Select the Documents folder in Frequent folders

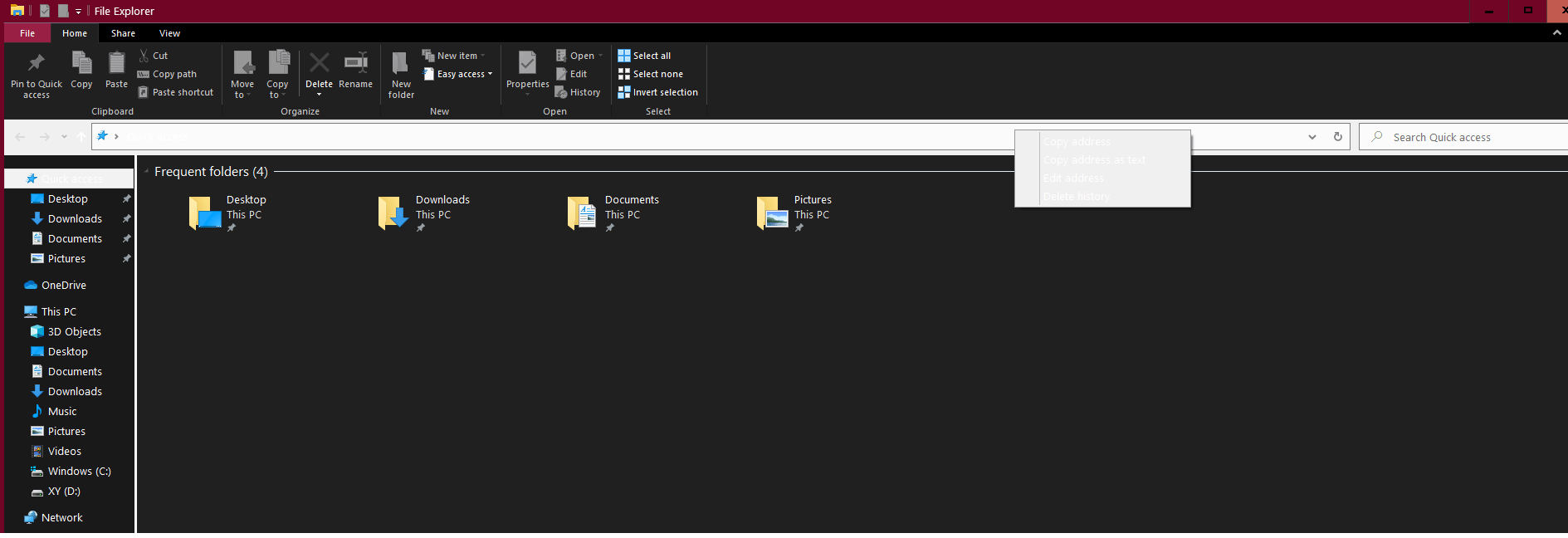tap(613, 213)
